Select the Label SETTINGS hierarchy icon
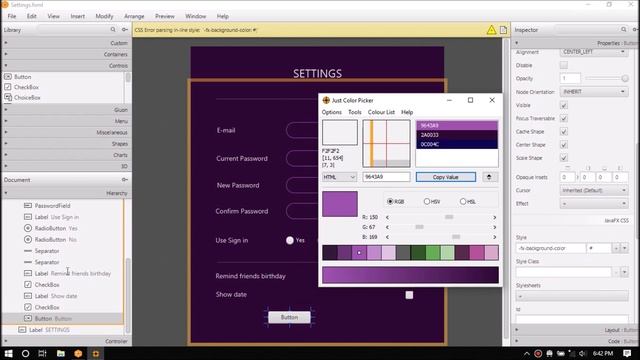Viewport: 640px width, 360px height. click(x=22, y=330)
